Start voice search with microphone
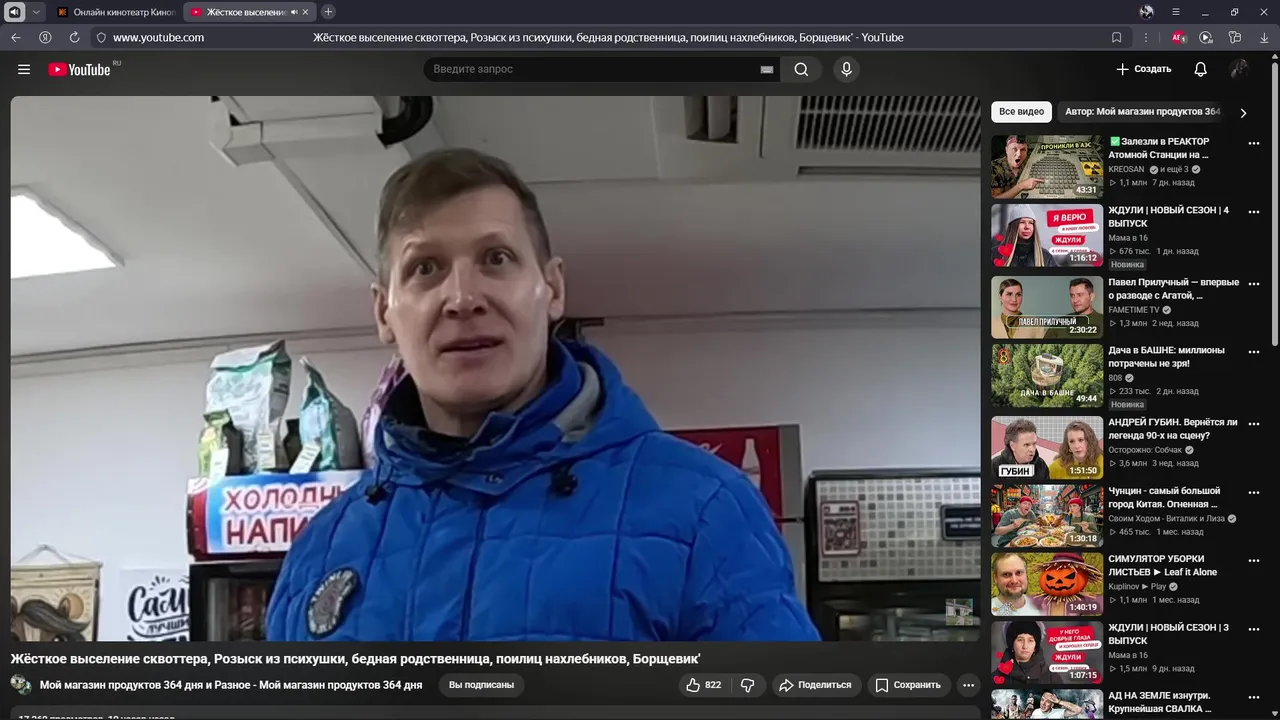The image size is (1280, 720). 846,69
